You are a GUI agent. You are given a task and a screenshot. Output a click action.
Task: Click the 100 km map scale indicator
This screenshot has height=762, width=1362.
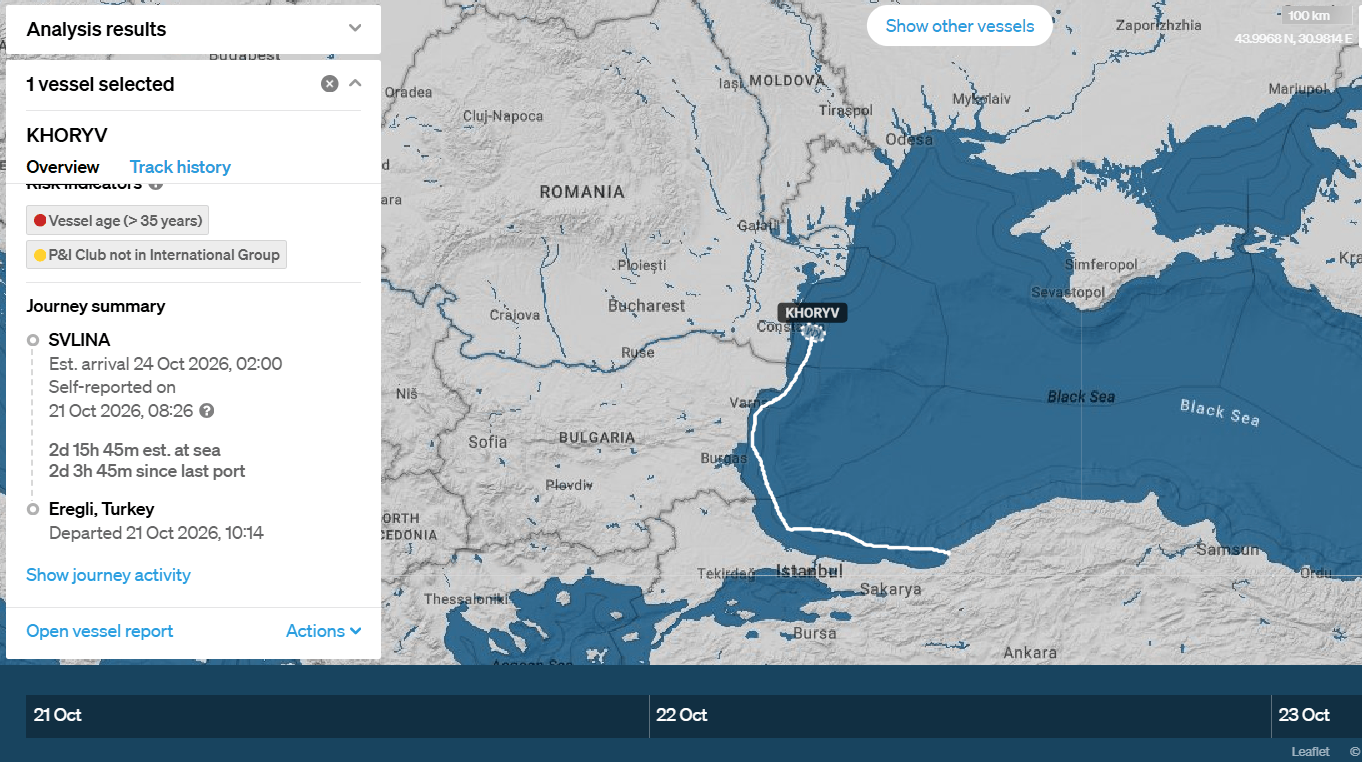coord(1317,15)
